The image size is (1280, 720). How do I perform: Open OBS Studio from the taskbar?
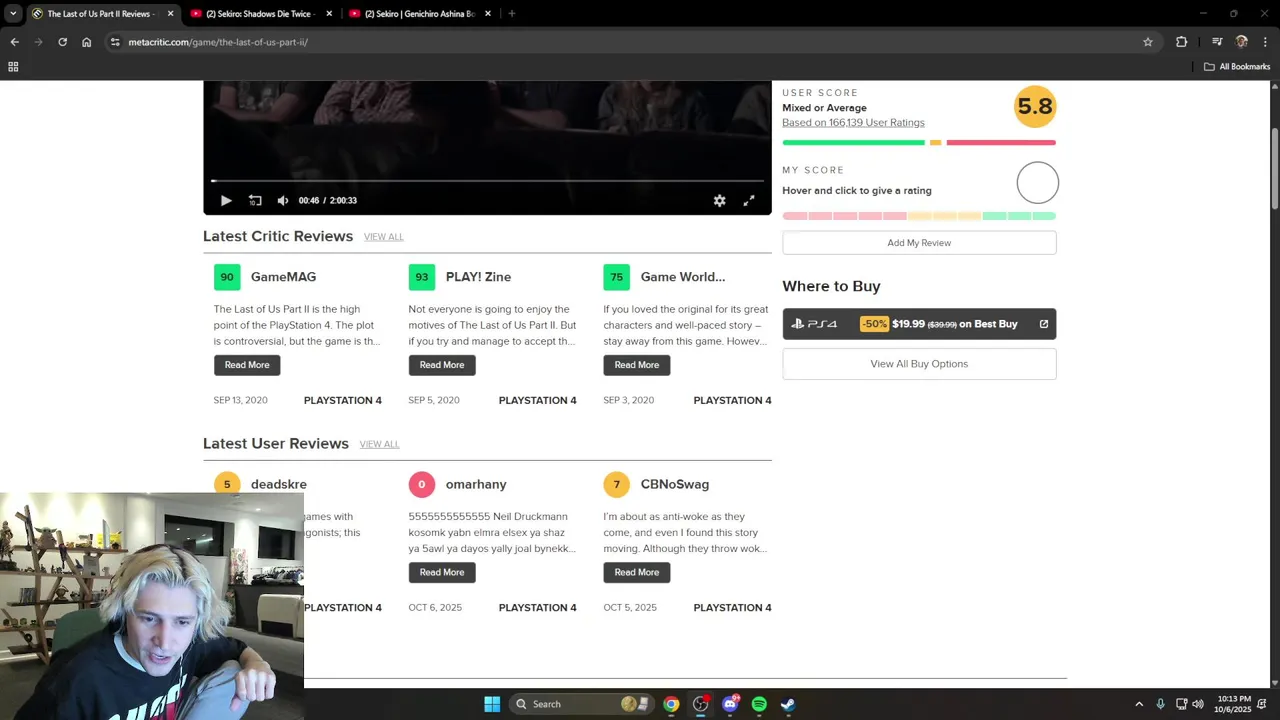pos(701,704)
